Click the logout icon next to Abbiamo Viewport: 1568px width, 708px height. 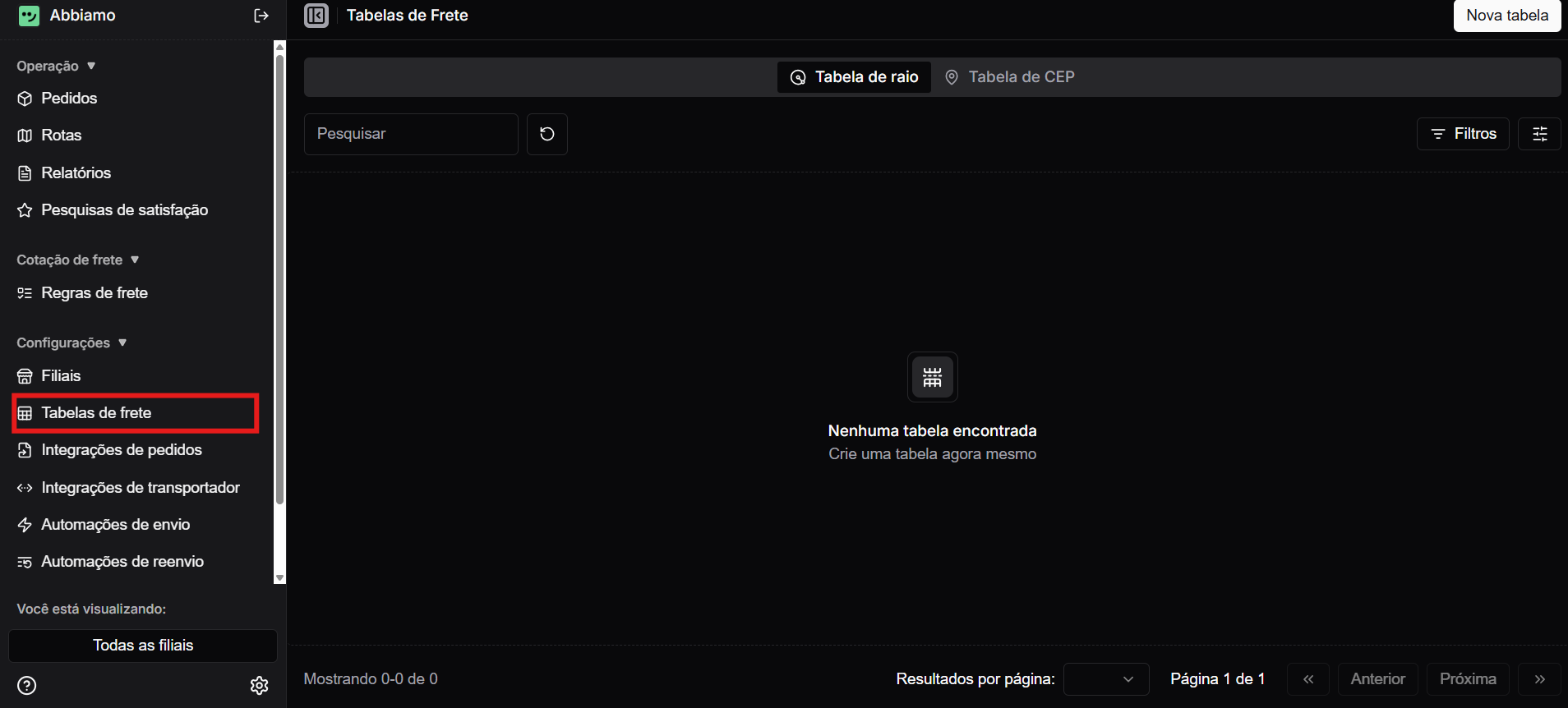pyautogui.click(x=261, y=16)
